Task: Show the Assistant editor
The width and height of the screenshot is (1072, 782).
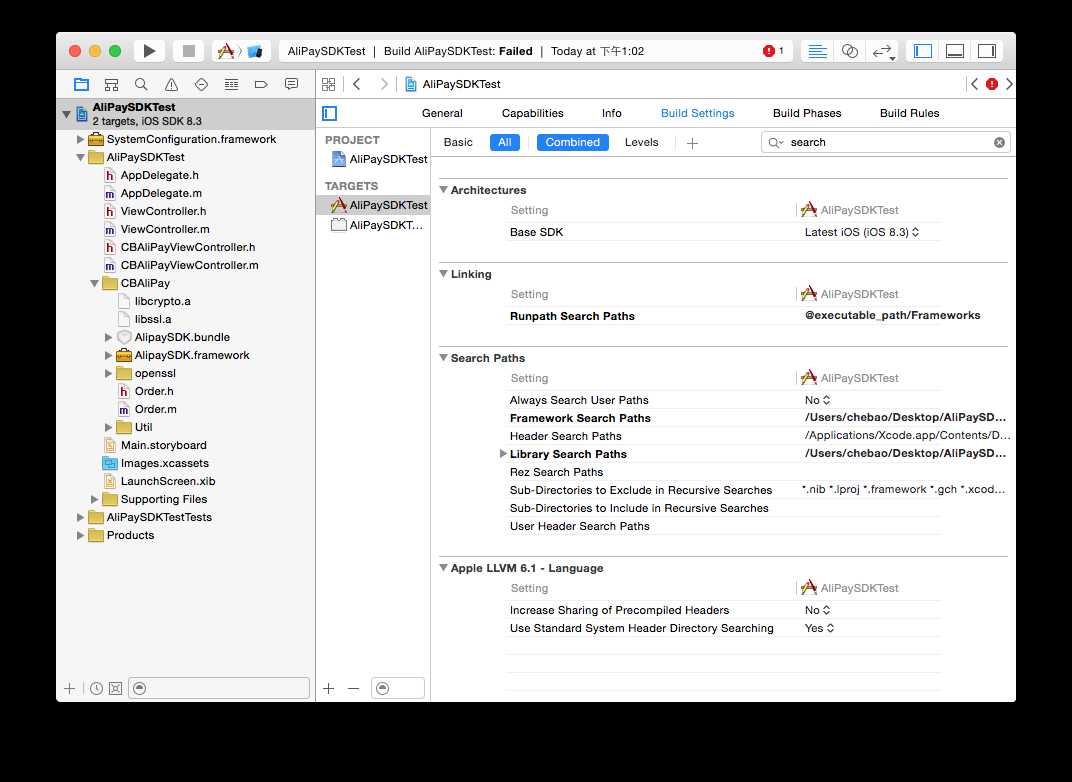Action: pos(850,51)
